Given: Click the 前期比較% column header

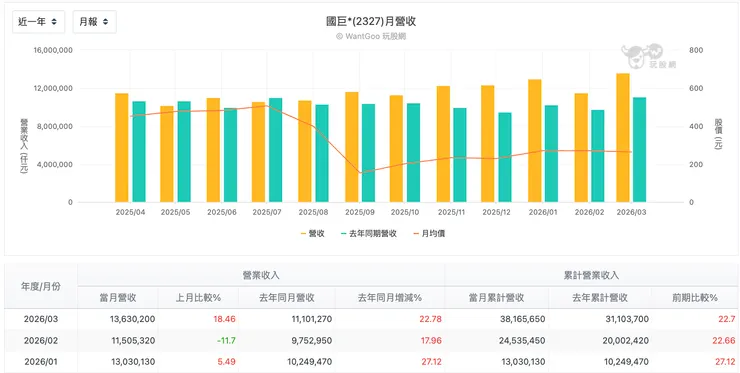Looking at the screenshot, I should click(x=695, y=298).
